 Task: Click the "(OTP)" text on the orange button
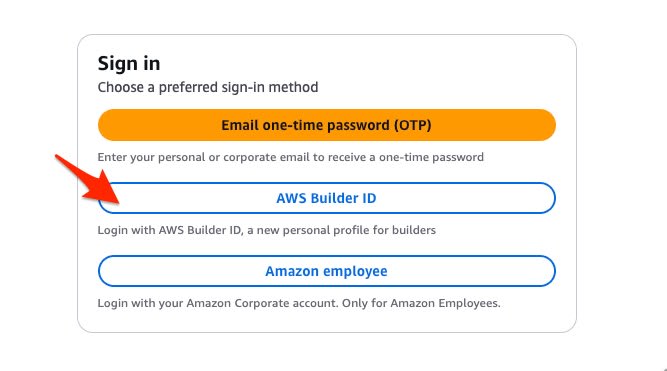coord(412,126)
